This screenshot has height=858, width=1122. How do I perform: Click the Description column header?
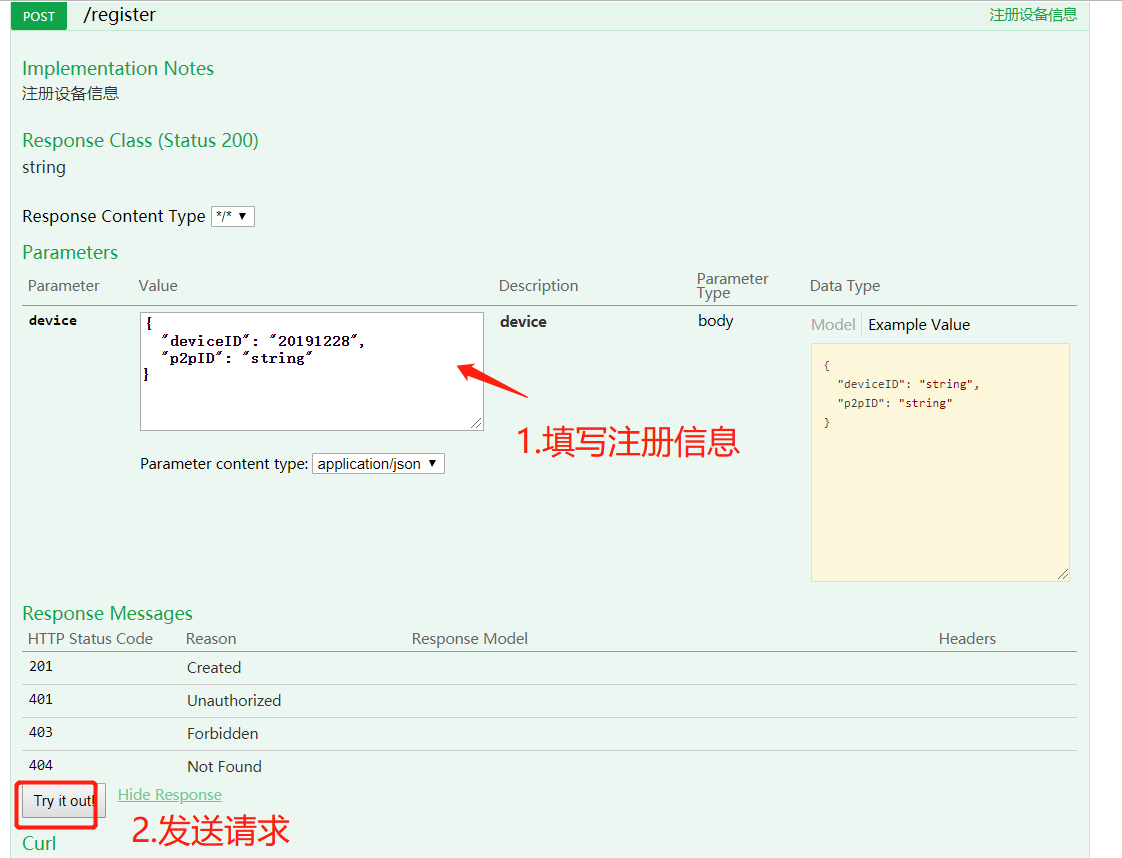[538, 286]
